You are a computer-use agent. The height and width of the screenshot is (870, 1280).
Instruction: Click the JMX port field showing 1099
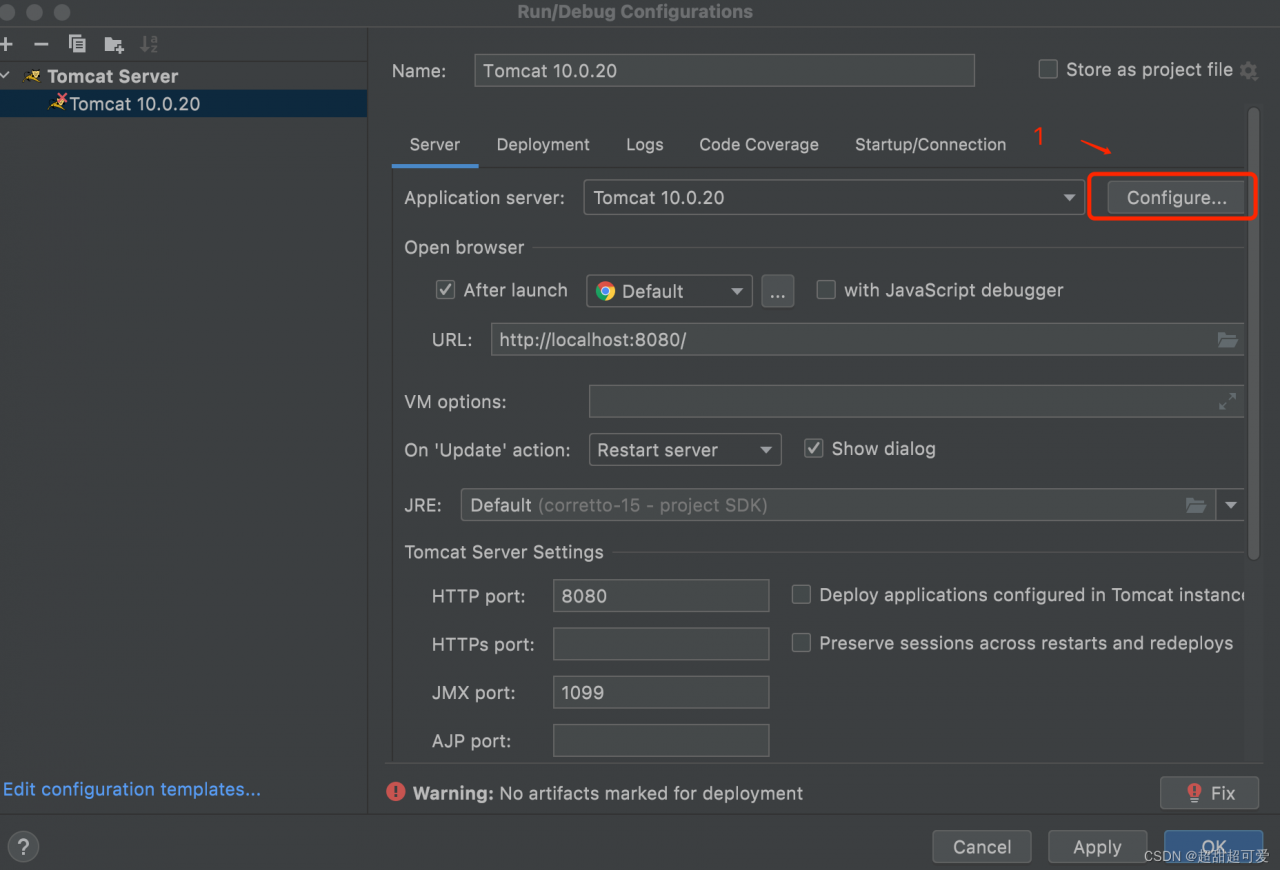tap(661, 692)
